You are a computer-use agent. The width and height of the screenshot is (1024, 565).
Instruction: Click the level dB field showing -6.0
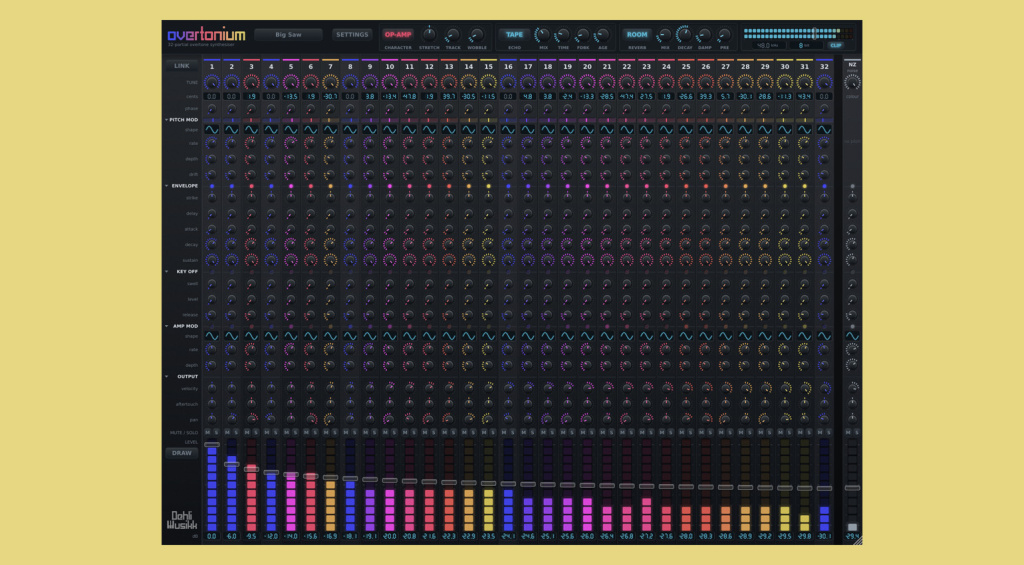coord(231,536)
